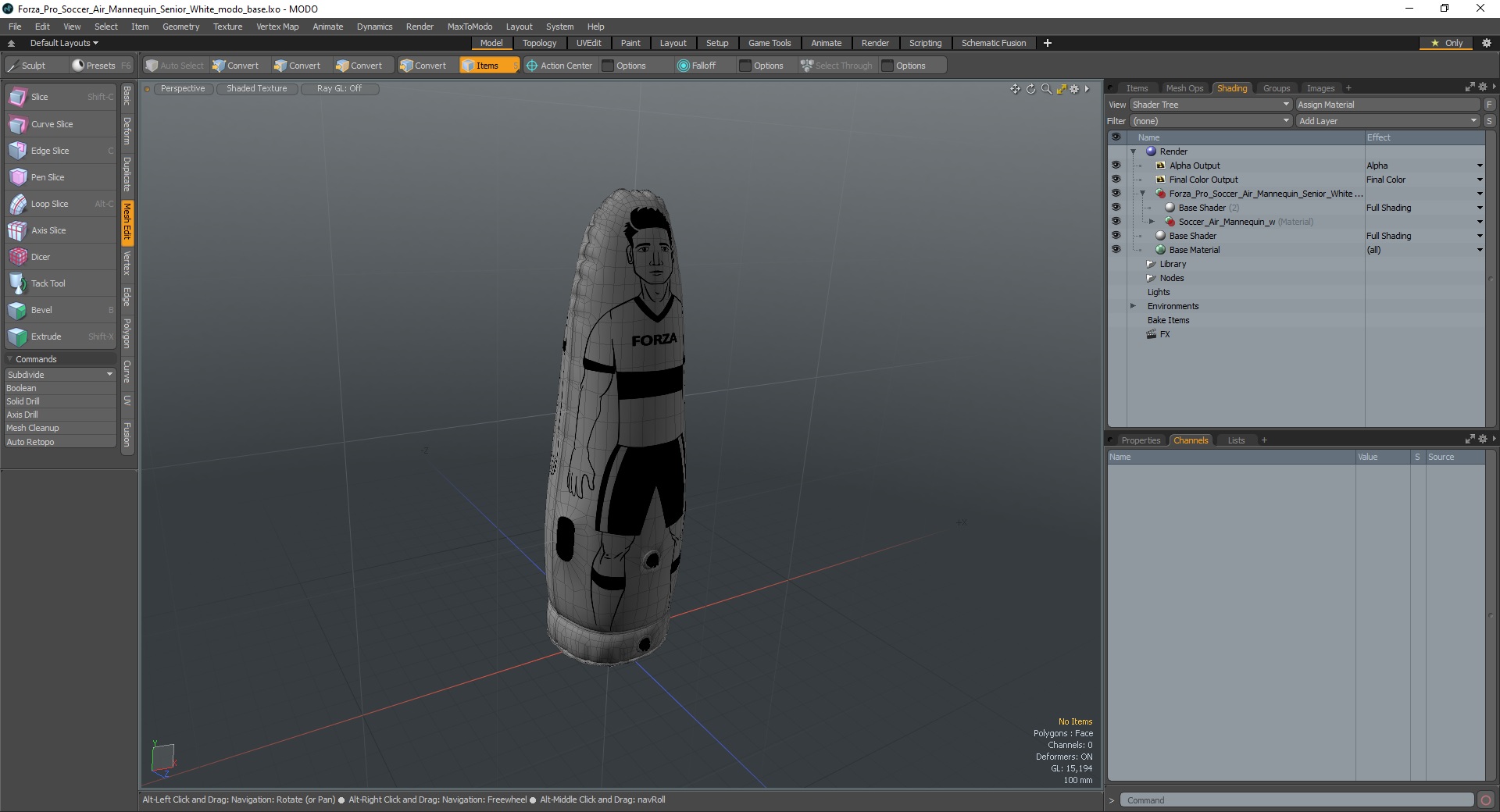The width and height of the screenshot is (1500, 812).
Task: Click the Assign Material button
Action: [1387, 105]
